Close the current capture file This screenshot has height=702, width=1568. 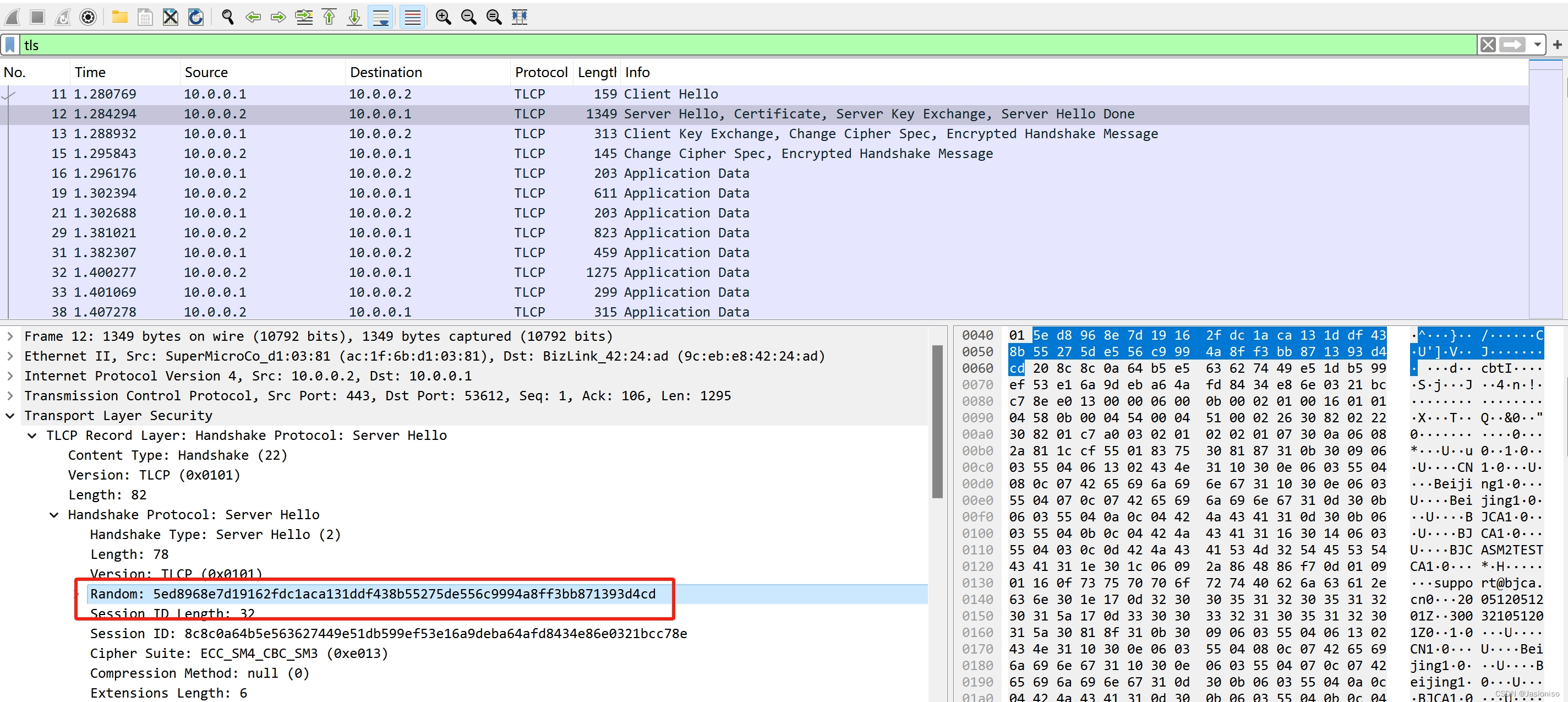171,17
